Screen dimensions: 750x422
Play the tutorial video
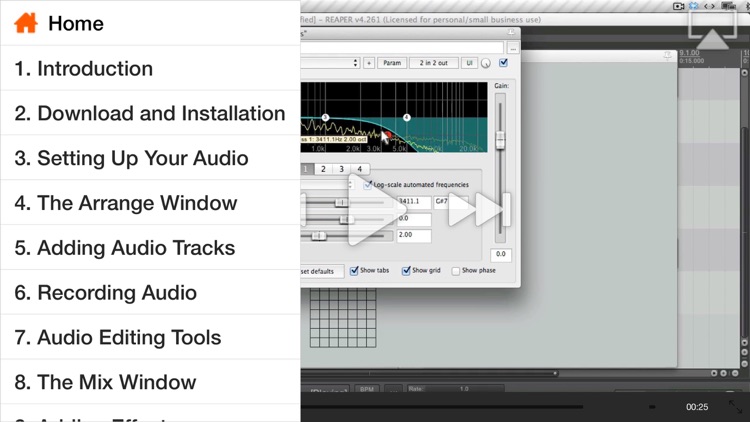[375, 211]
